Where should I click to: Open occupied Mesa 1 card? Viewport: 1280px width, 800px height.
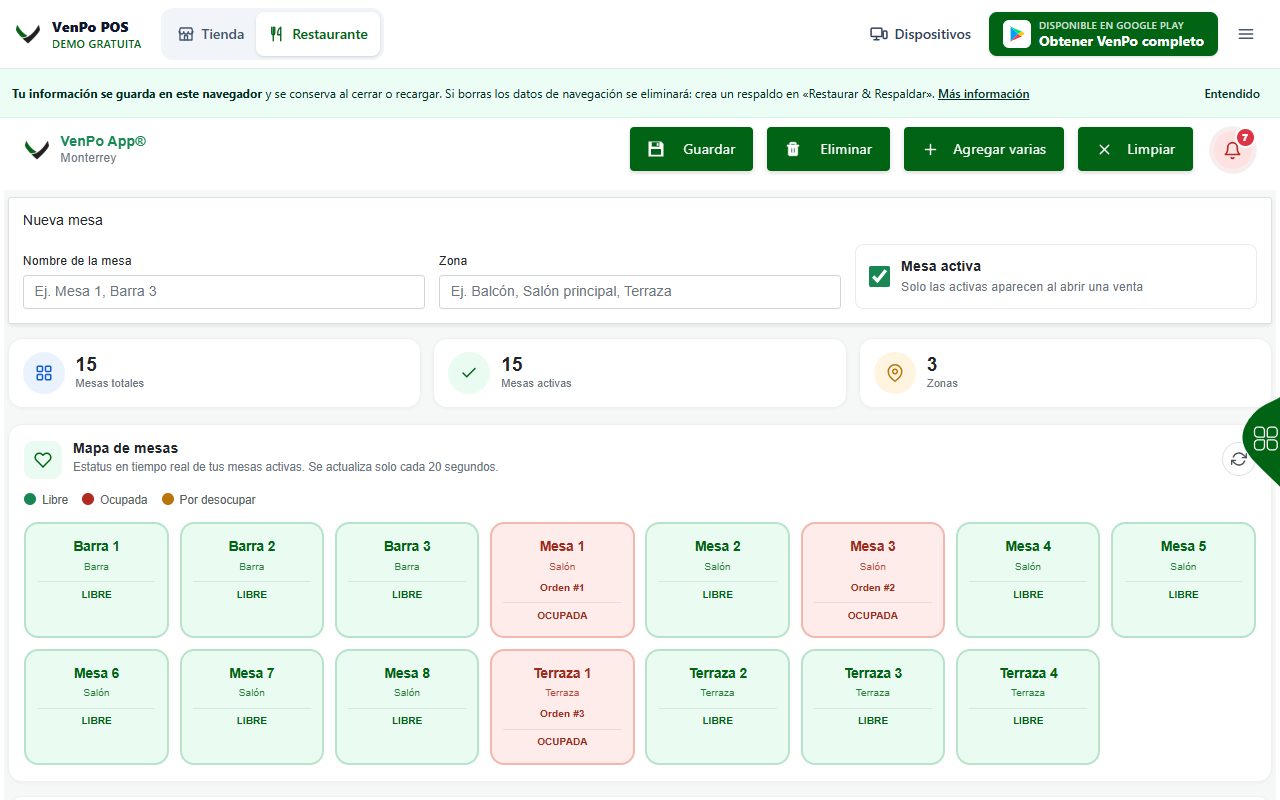tap(562, 580)
